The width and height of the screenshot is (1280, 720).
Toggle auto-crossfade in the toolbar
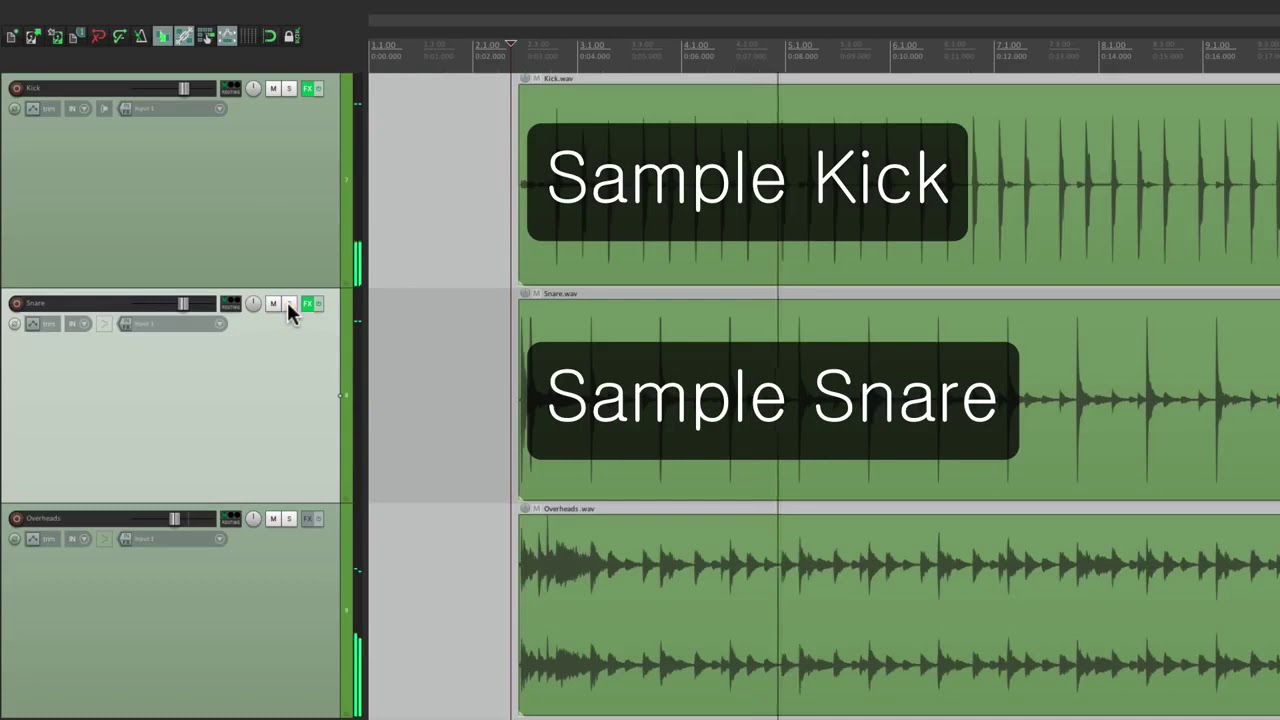163,36
